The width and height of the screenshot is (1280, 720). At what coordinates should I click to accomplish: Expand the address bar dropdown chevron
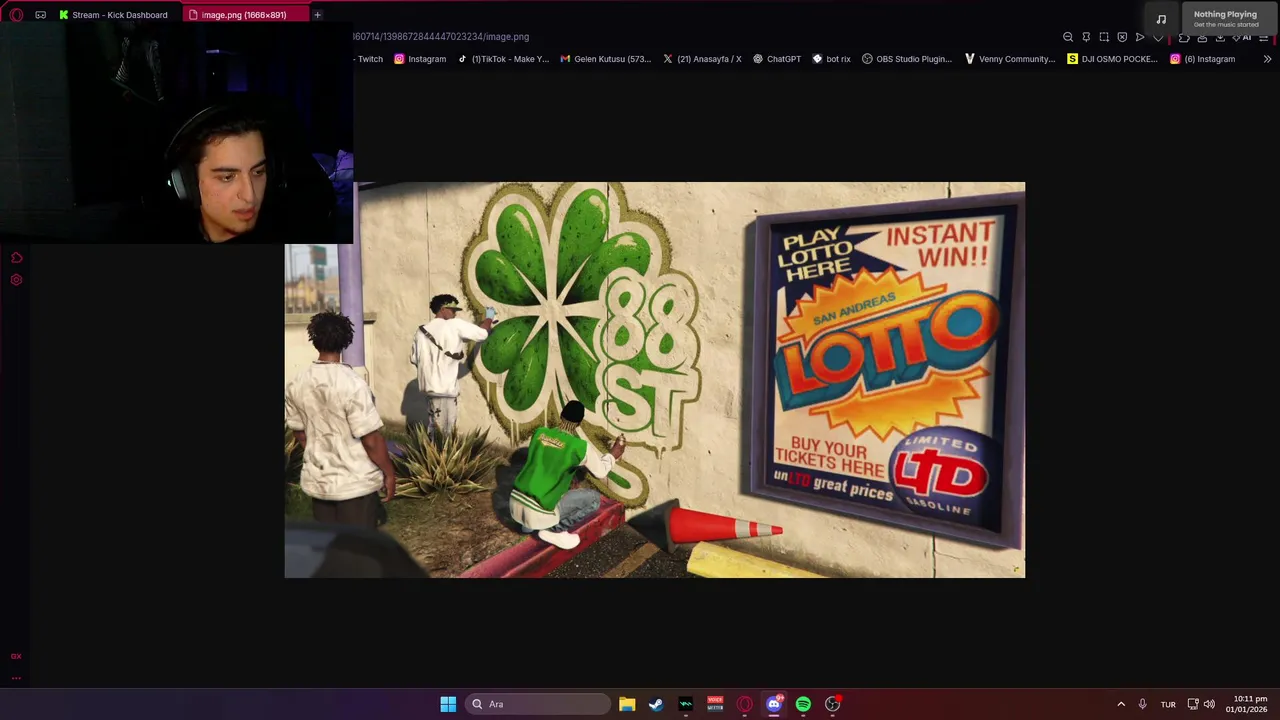tap(1158, 38)
